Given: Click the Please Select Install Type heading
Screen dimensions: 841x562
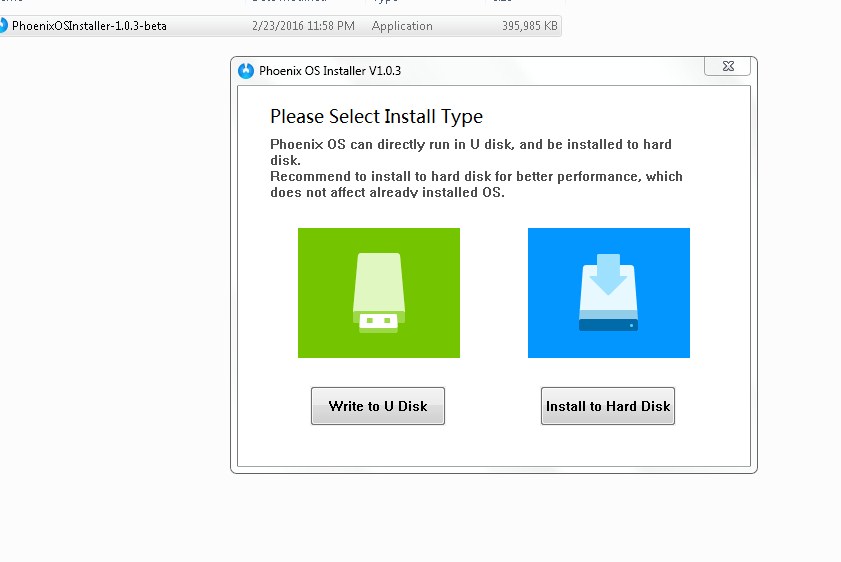Looking at the screenshot, I should click(377, 116).
